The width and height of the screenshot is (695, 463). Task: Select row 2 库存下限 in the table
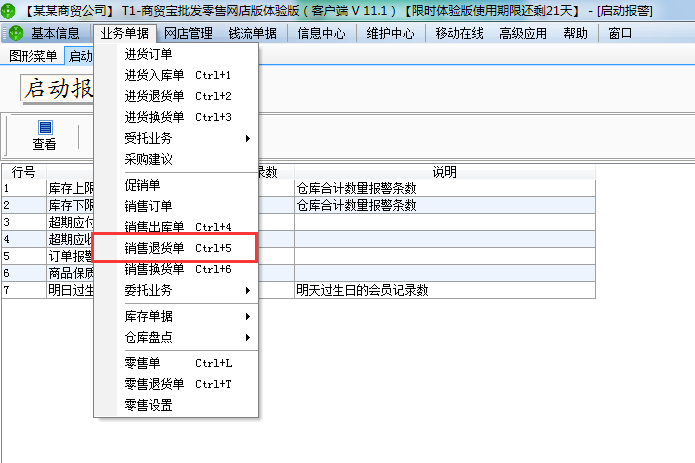(70, 205)
